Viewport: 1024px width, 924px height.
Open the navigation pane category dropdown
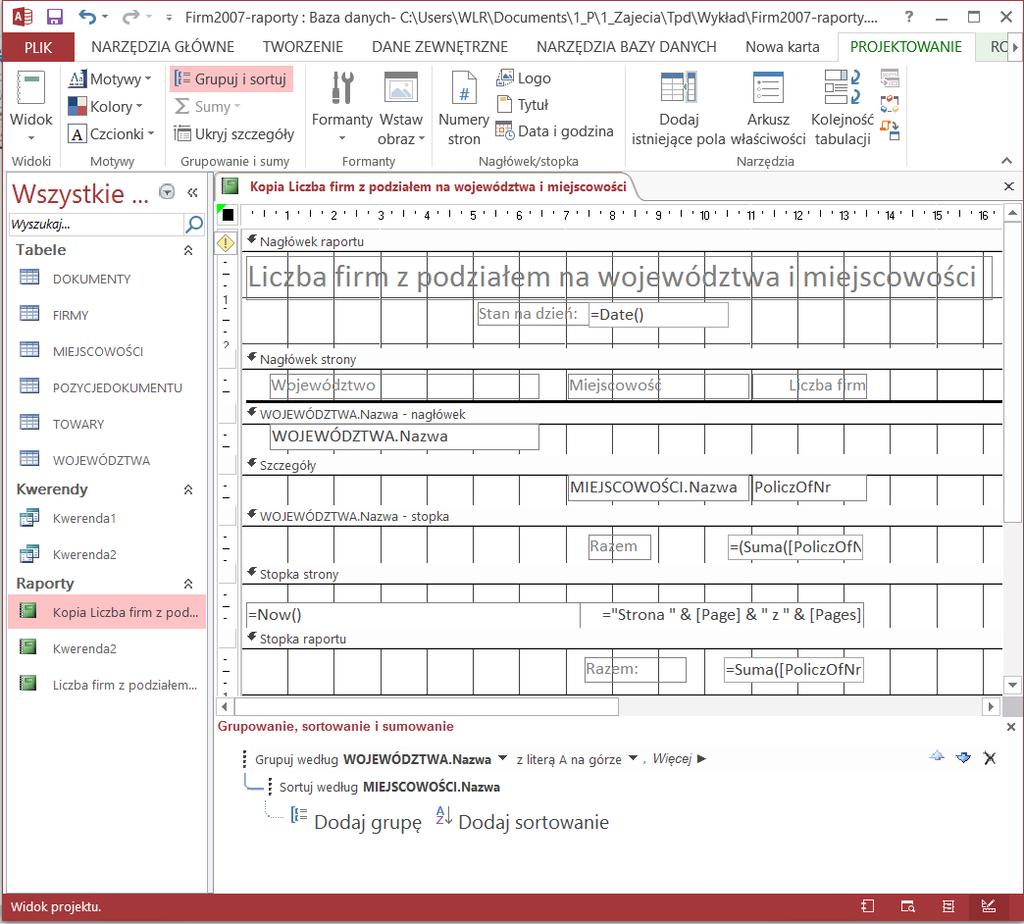tap(167, 192)
